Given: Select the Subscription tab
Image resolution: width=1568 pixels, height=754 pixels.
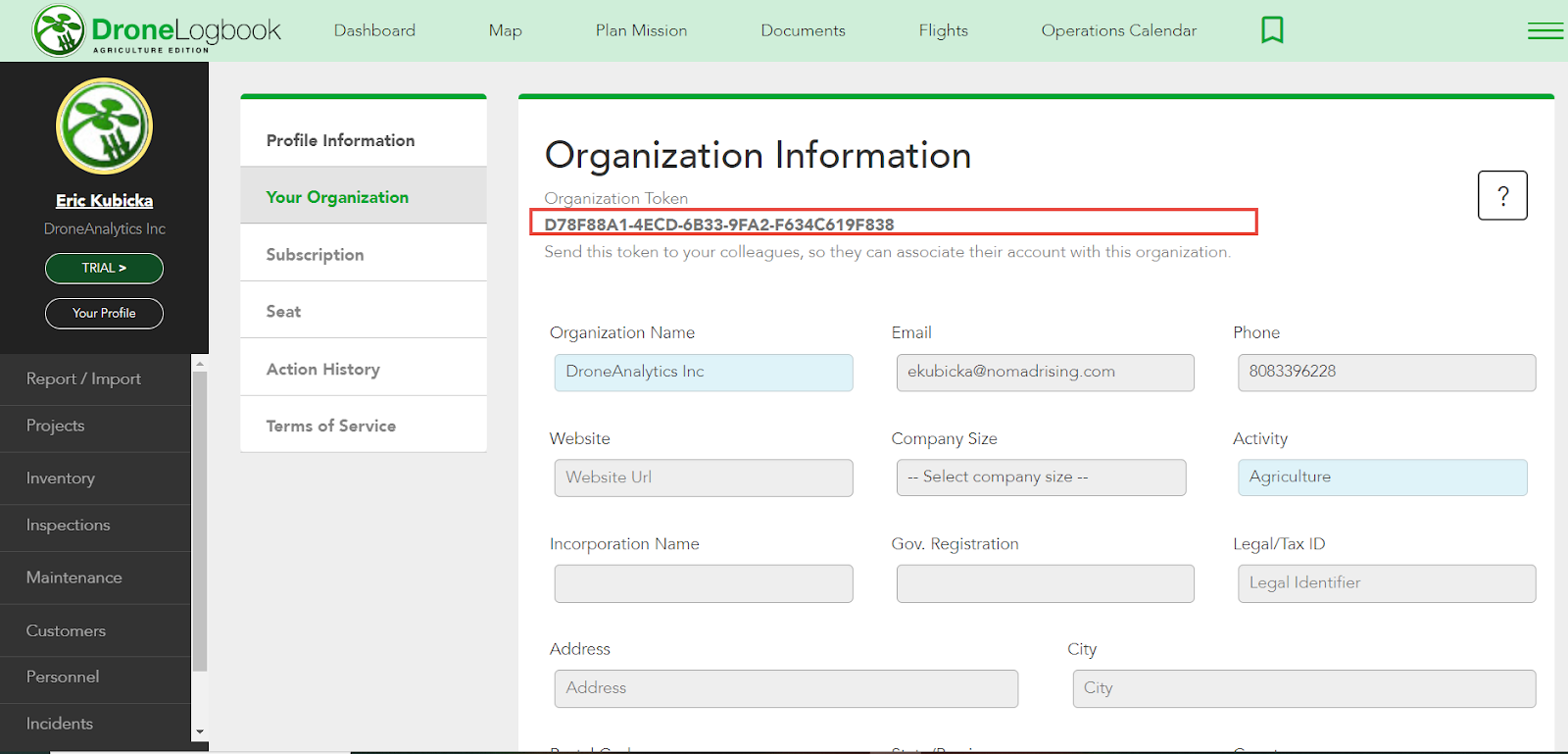Looking at the screenshot, I should click(x=364, y=254).
